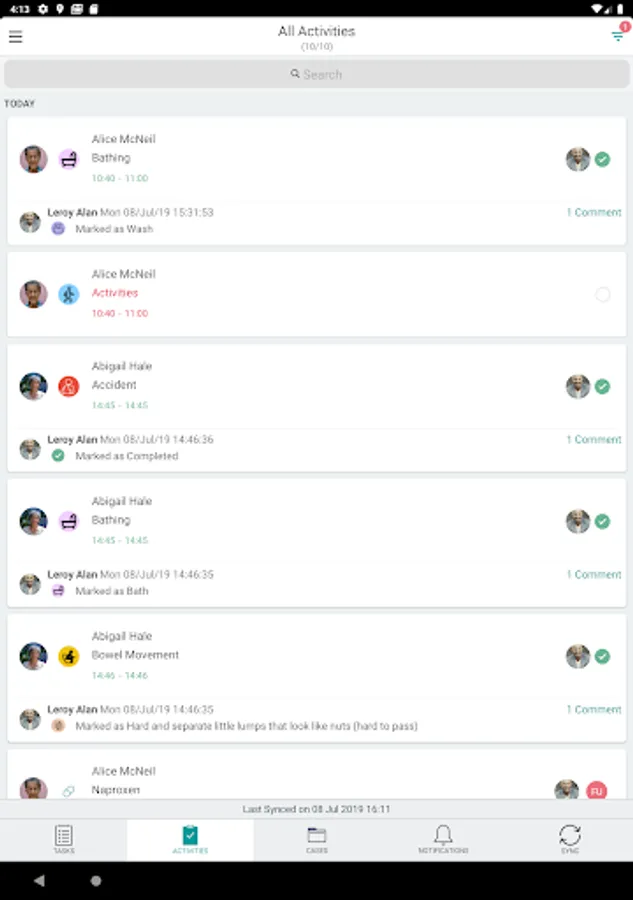Screen dimensions: 633x900
Task: Tap the yellow Bowel Movement icon
Action: [69, 656]
